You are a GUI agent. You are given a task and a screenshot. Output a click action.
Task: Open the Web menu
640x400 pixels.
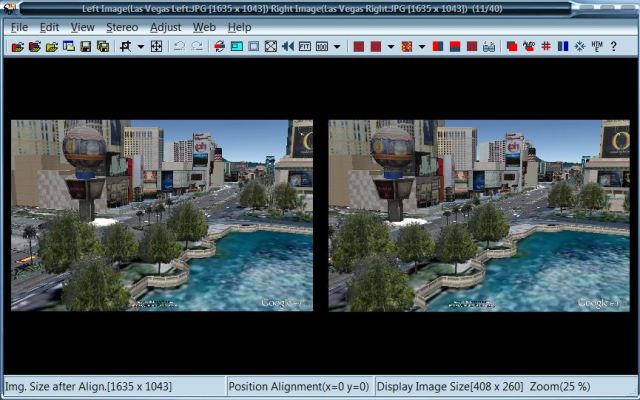(x=204, y=27)
